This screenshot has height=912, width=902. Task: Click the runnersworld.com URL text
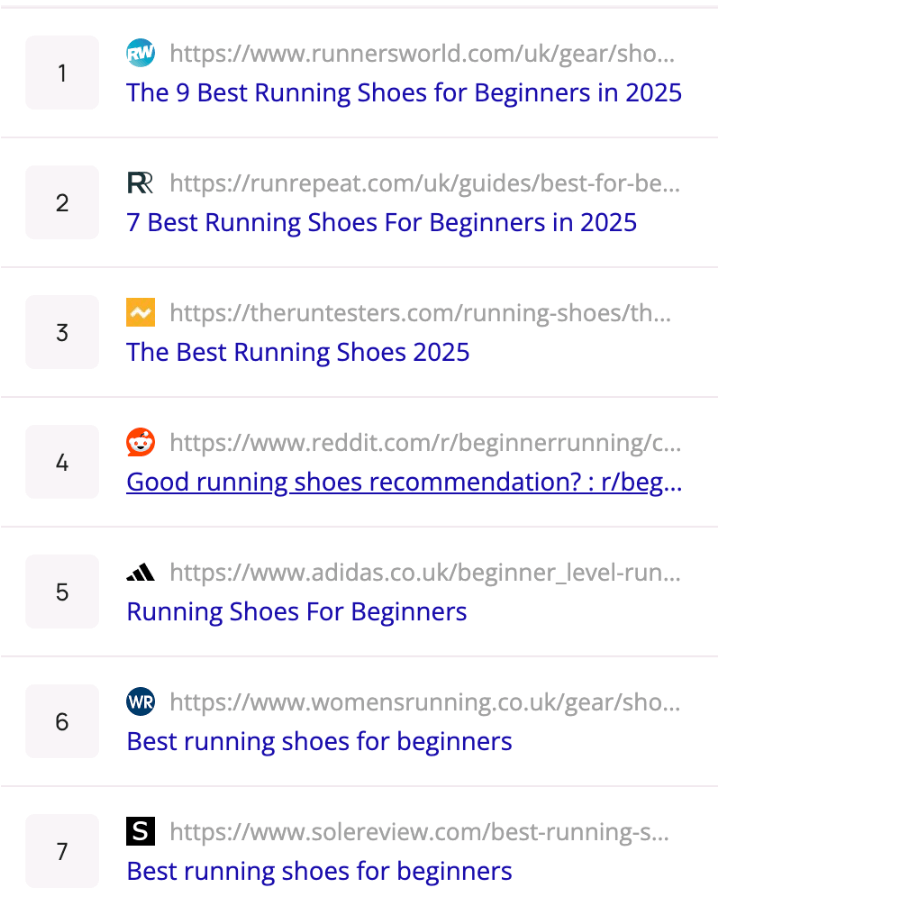tap(422, 54)
